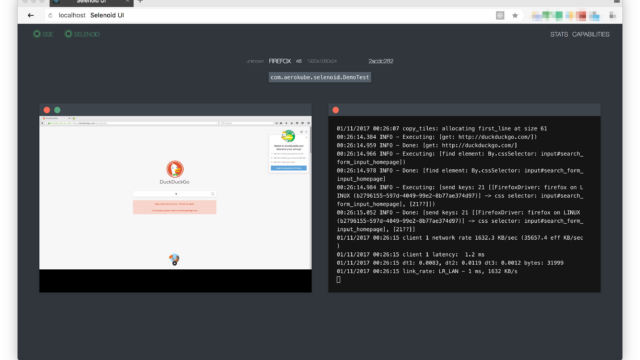
Task: Open the CAPABILITIES page
Action: [x=591, y=34]
